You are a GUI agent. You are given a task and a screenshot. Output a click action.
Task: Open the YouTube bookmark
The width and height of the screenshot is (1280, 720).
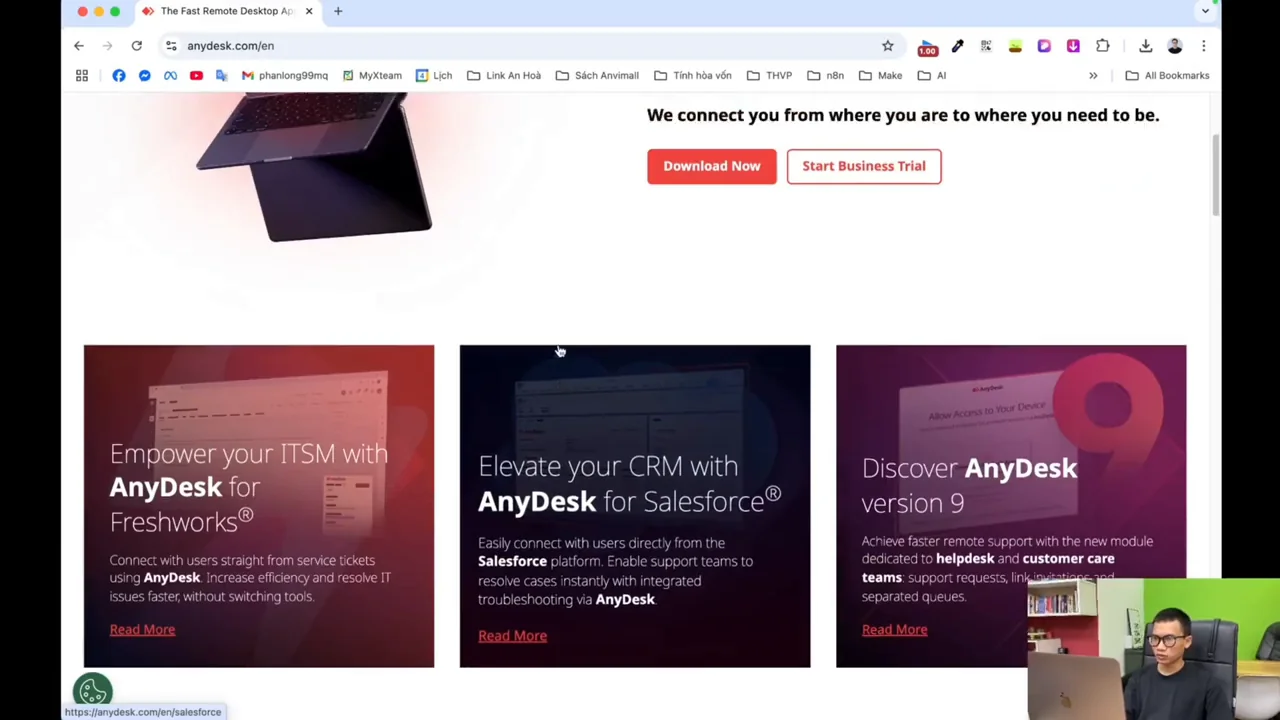pyautogui.click(x=196, y=75)
